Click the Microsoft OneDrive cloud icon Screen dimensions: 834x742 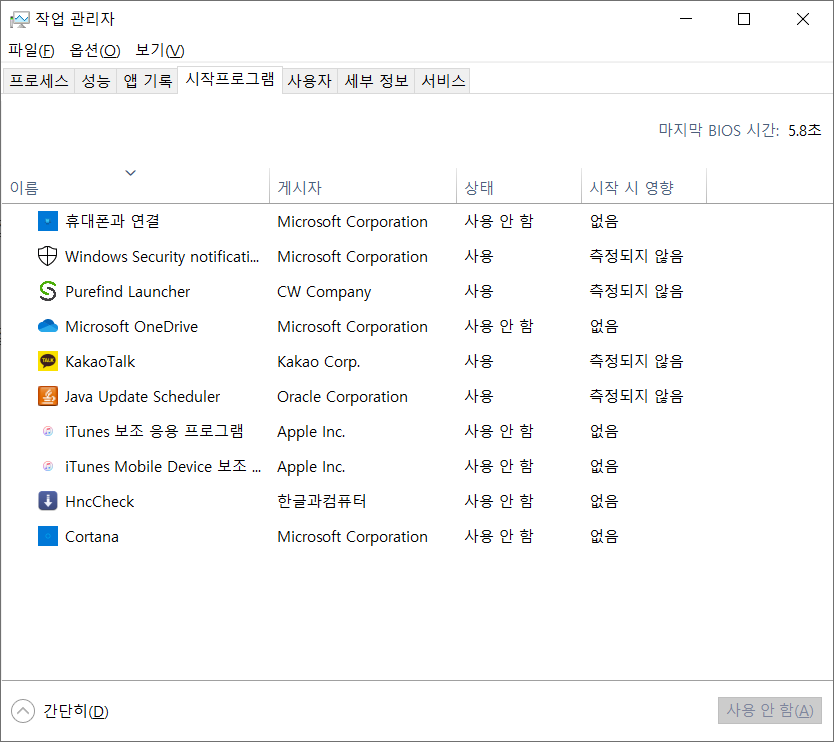pos(47,326)
